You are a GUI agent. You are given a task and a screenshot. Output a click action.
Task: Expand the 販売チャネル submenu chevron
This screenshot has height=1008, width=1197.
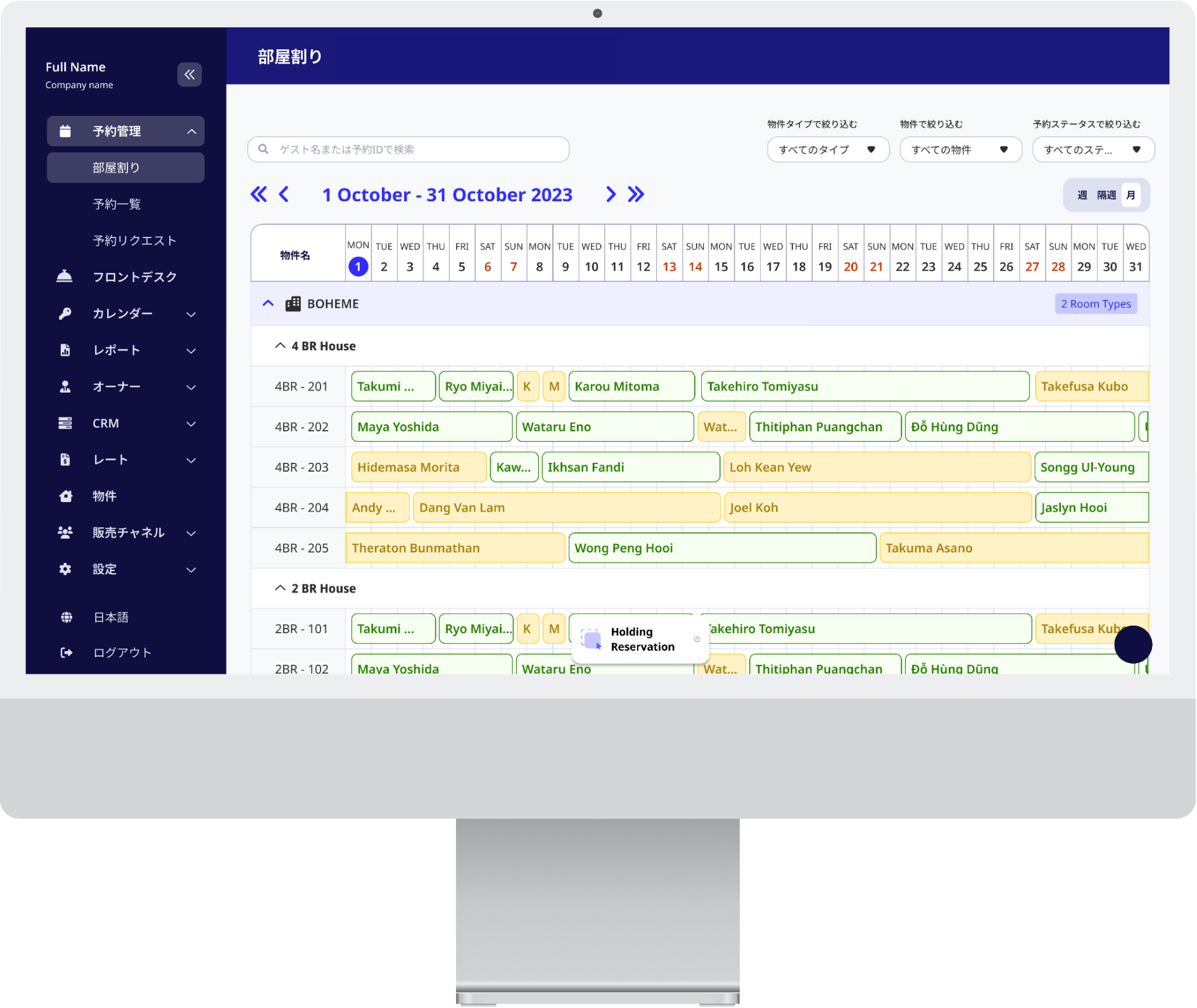(x=191, y=533)
